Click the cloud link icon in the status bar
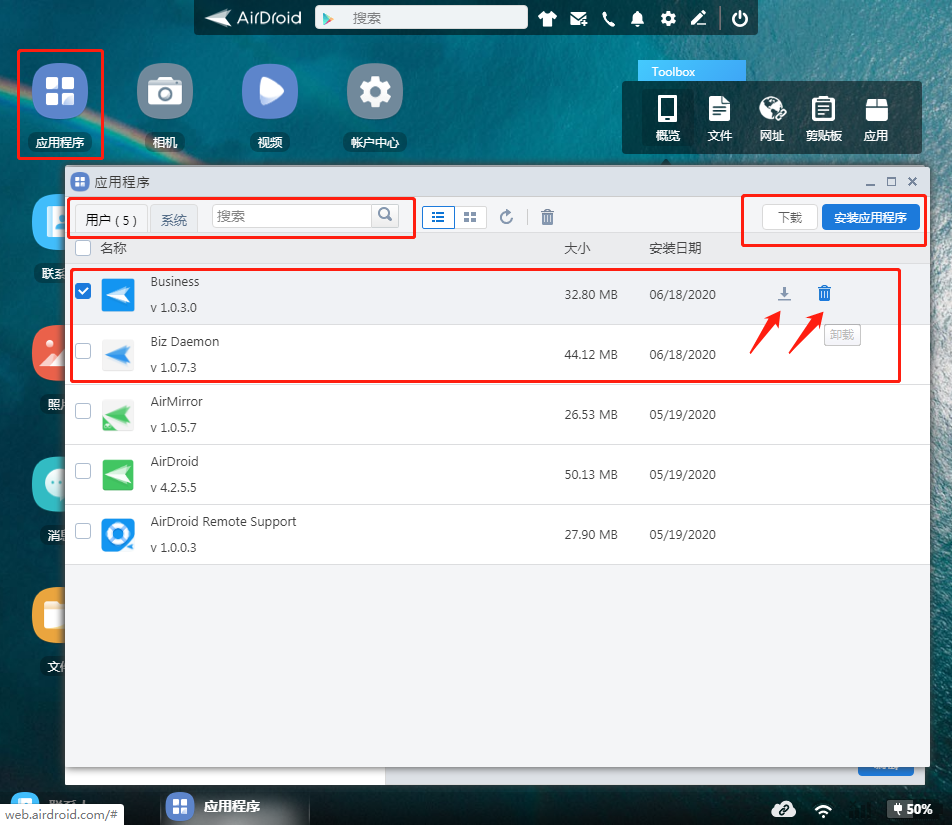952x825 pixels. click(783, 809)
